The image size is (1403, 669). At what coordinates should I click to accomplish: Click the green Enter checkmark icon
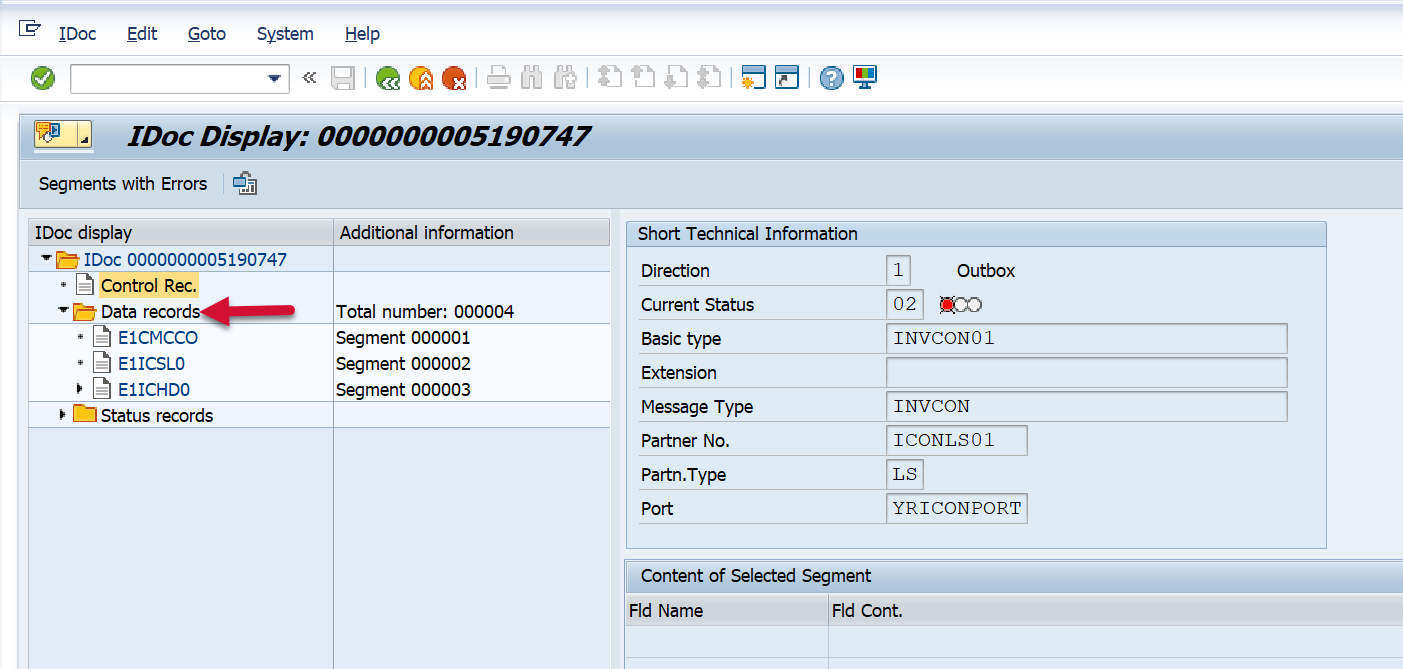tap(43, 78)
